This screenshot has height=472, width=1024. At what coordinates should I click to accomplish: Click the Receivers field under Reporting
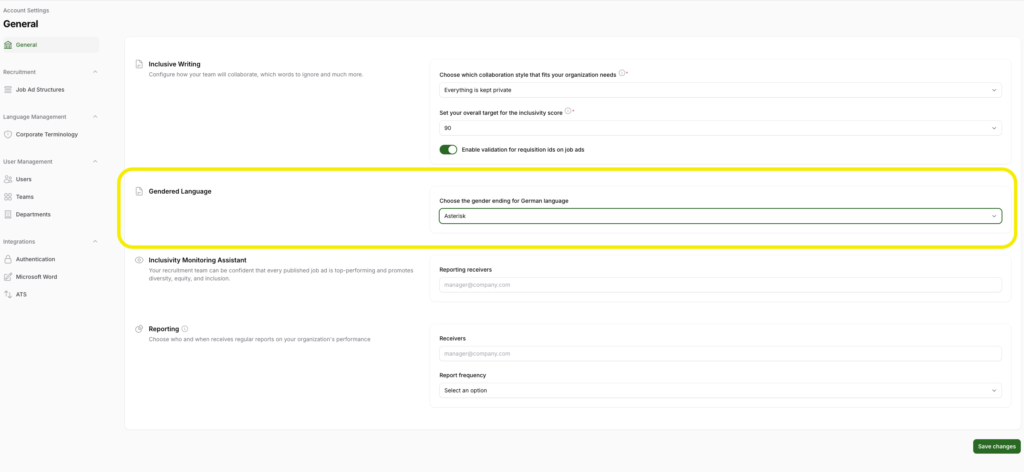(x=720, y=353)
